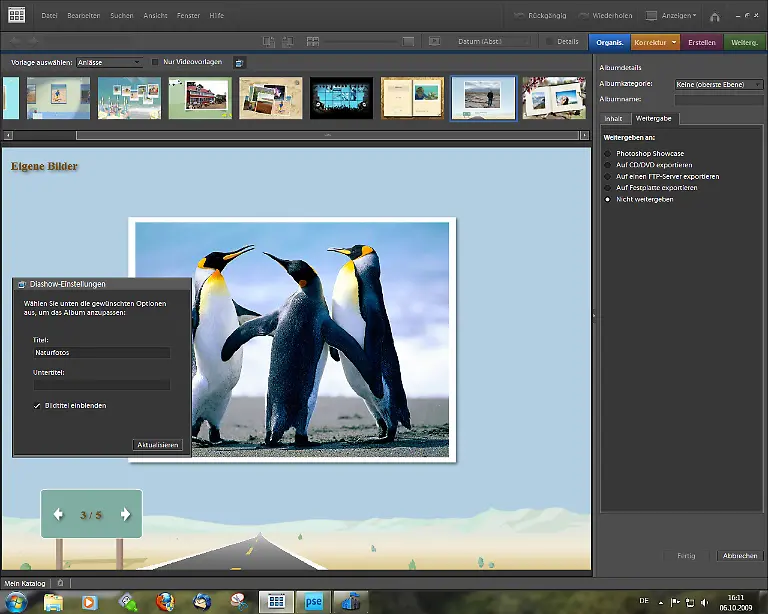Go to the previous slide arrow
Image resolution: width=768 pixels, height=614 pixels.
point(58,514)
